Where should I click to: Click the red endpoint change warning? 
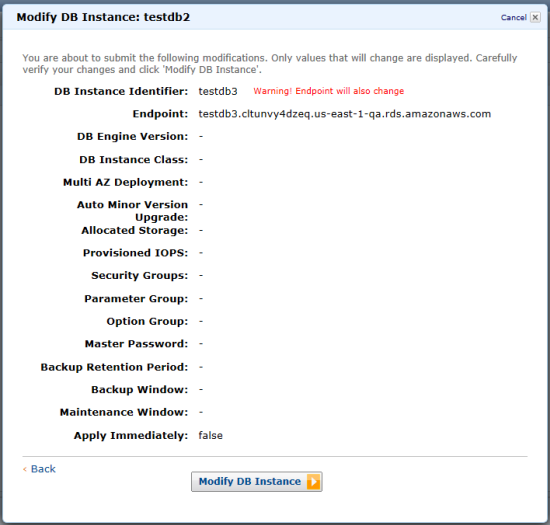click(x=329, y=91)
